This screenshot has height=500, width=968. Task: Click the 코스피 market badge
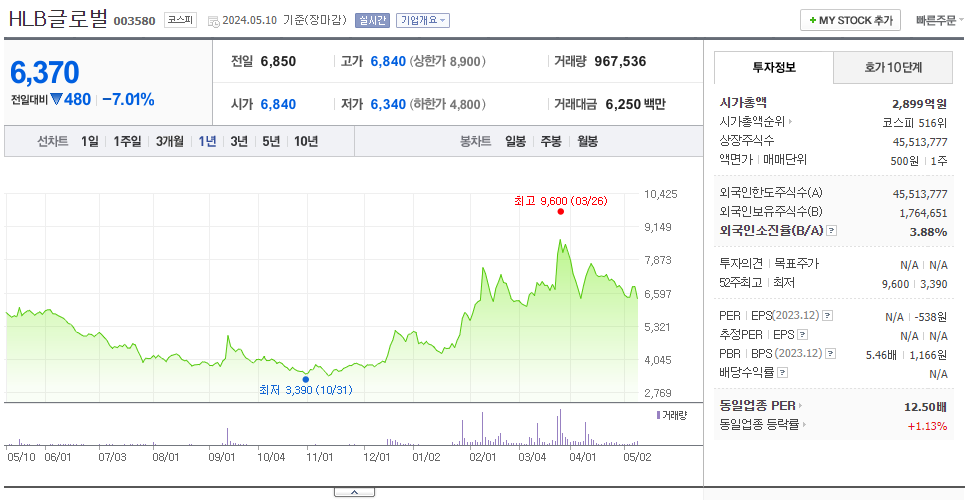tap(180, 20)
